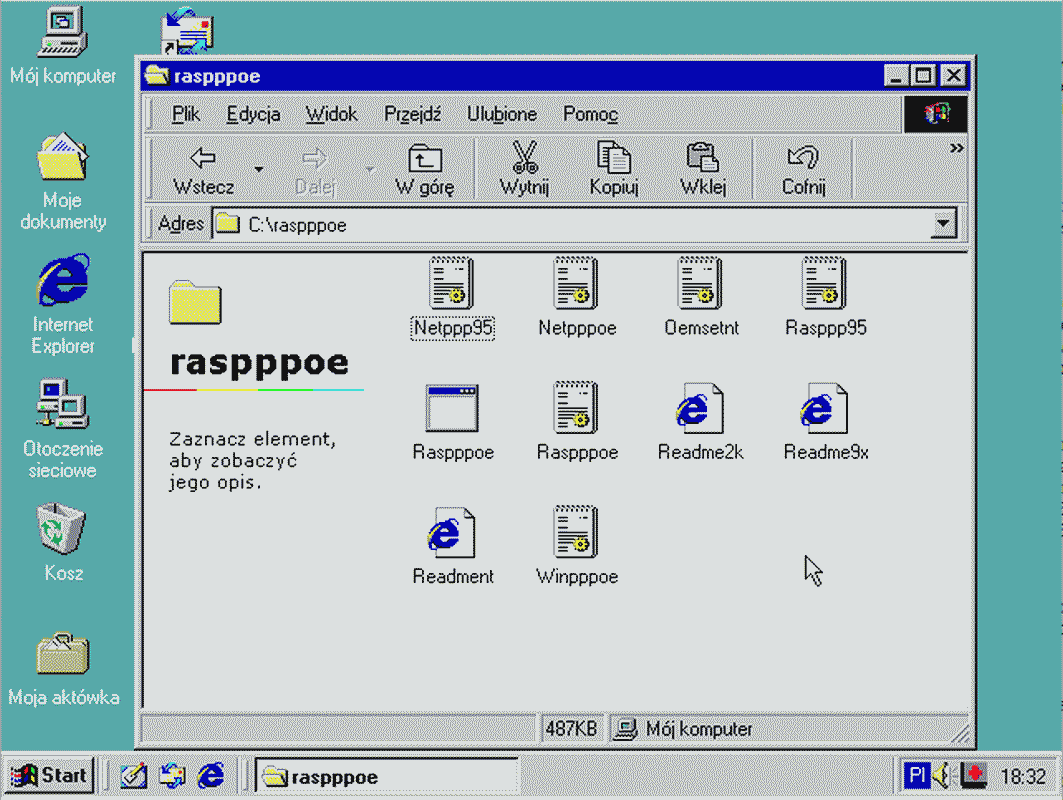Go up one level with W górę
This screenshot has height=800, width=1063.
[424, 169]
